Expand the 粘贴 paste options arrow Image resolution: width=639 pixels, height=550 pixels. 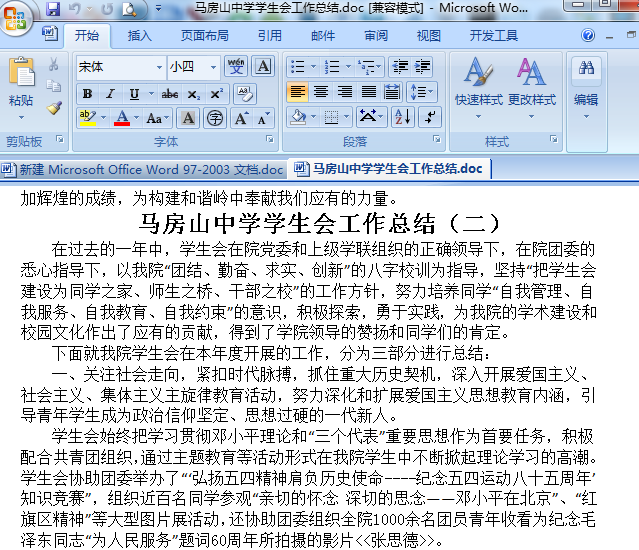coord(21,117)
